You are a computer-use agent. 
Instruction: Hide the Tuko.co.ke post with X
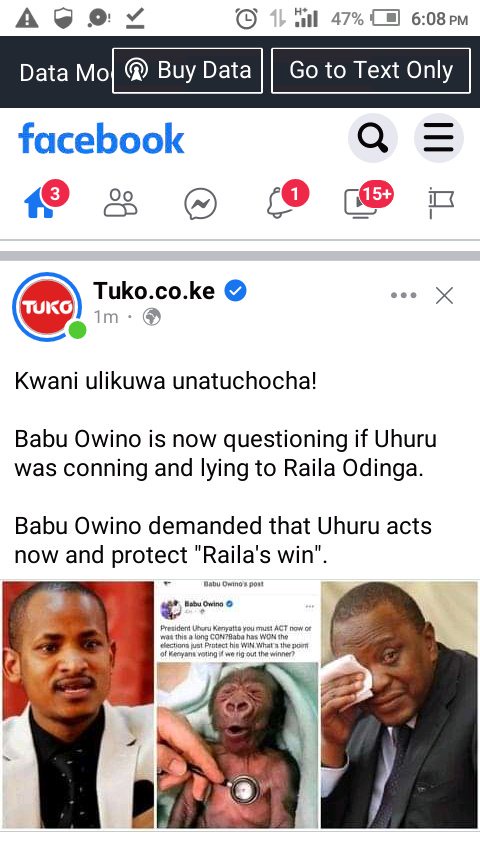point(445,296)
